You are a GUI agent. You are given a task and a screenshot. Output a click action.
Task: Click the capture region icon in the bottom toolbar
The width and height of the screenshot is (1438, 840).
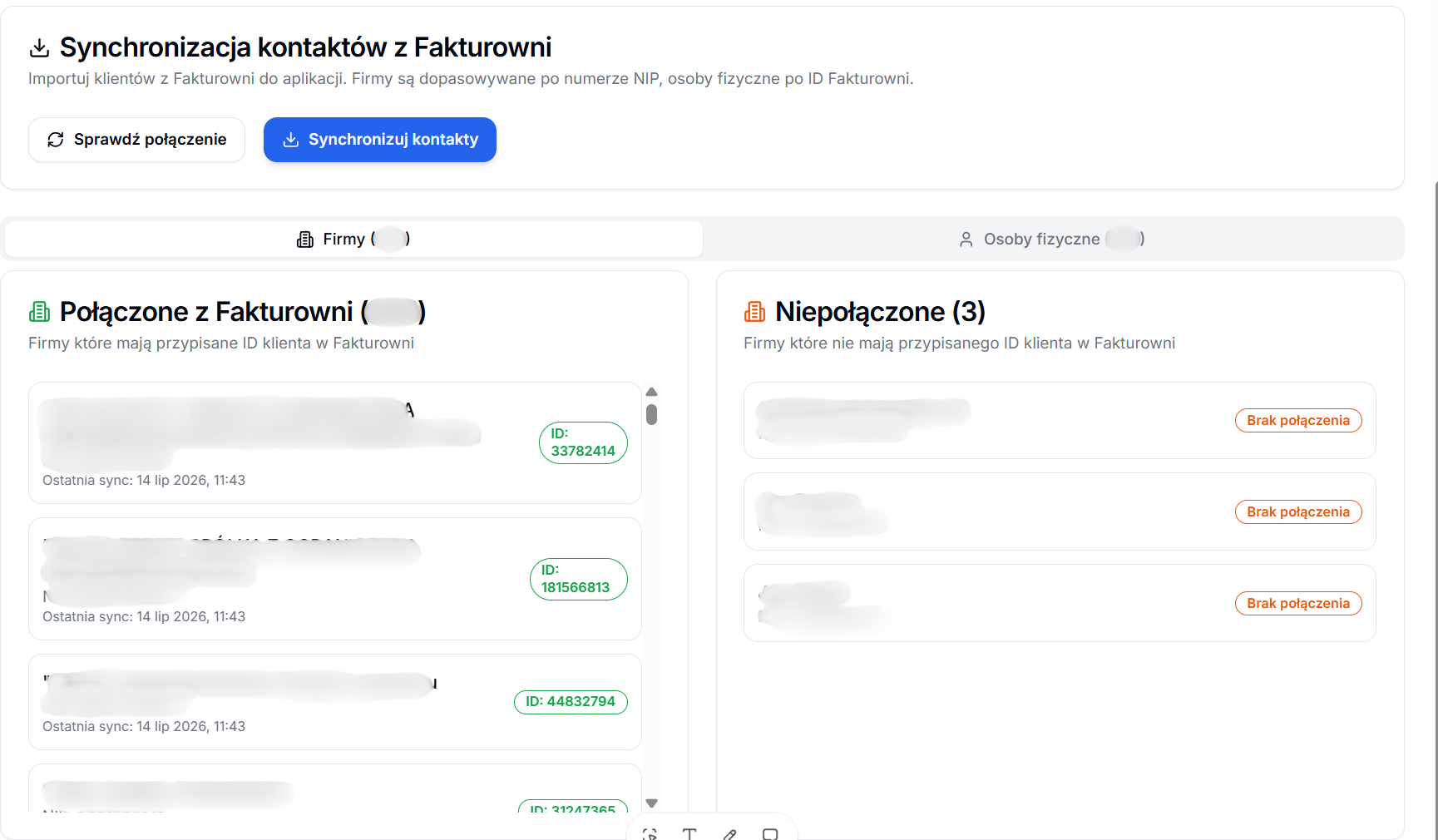click(650, 834)
